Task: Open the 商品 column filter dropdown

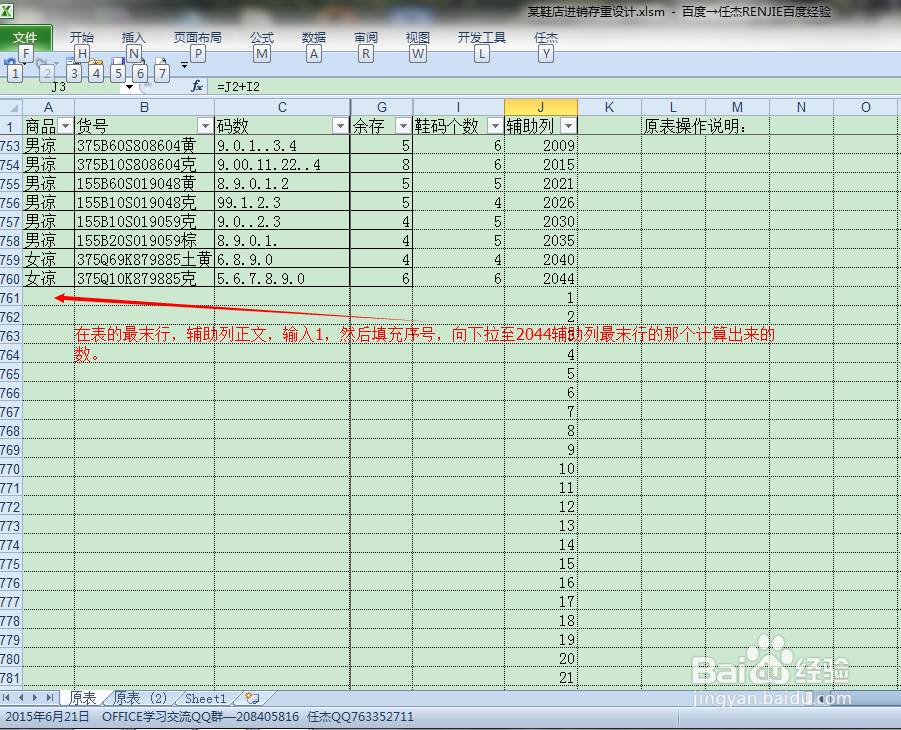Action: 66,126
